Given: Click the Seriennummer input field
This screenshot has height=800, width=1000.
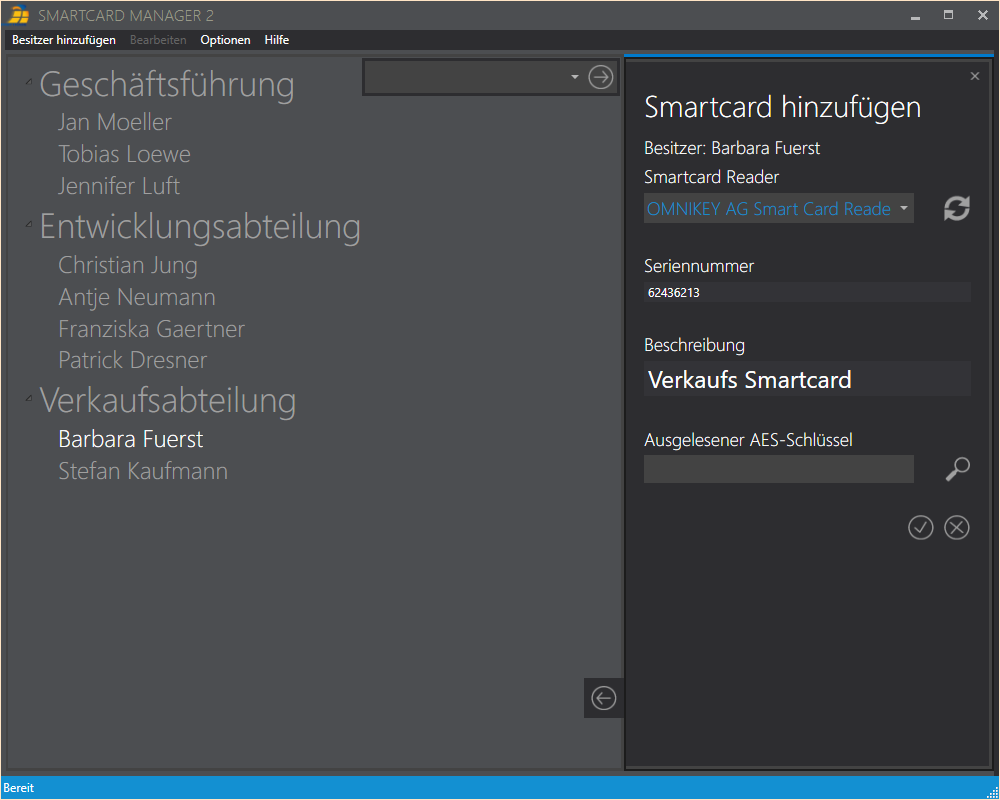Looking at the screenshot, I should pos(806,293).
